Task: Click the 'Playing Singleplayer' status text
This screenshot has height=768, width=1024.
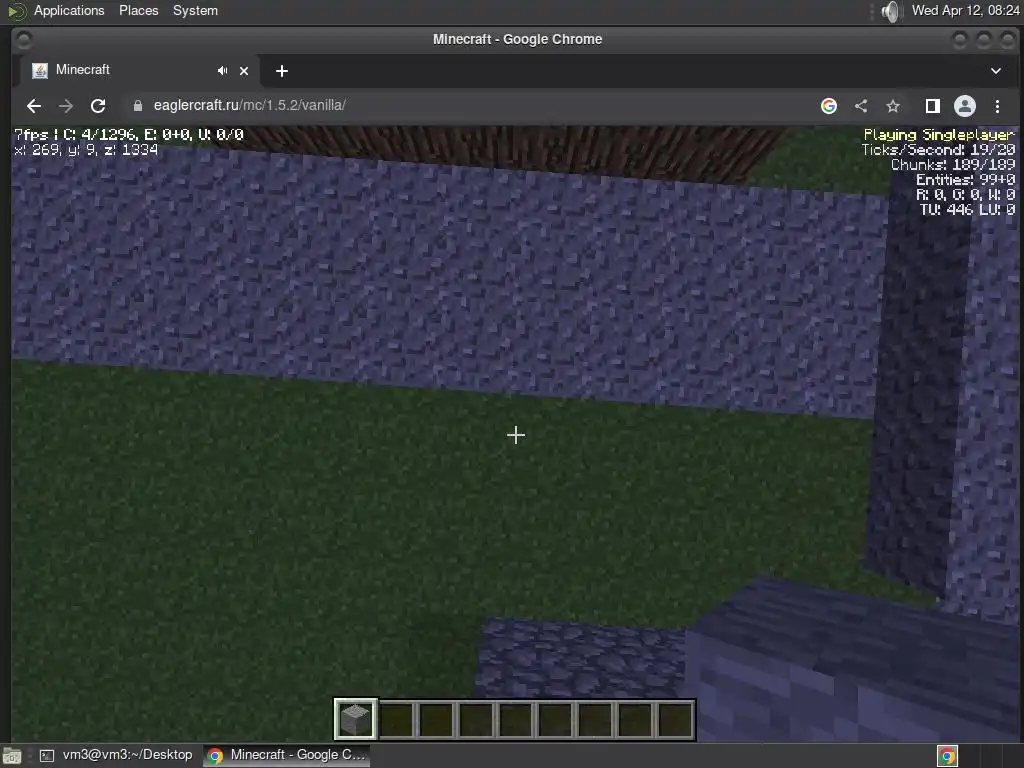Action: (939, 135)
